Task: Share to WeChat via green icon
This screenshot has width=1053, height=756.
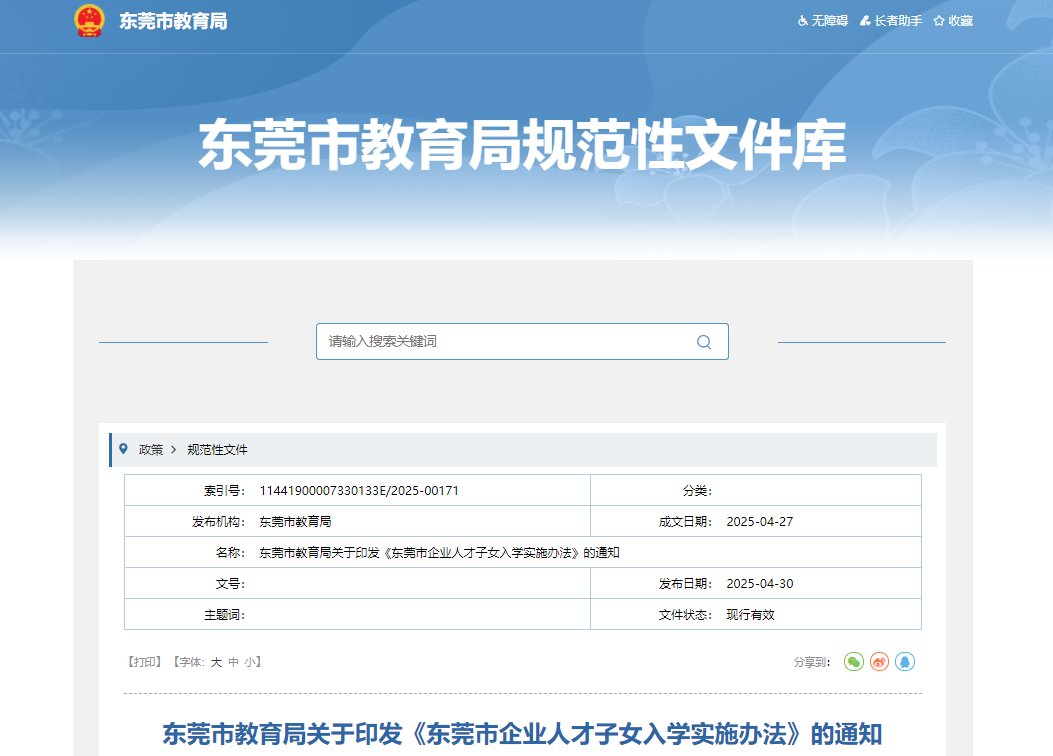Action: pos(854,662)
